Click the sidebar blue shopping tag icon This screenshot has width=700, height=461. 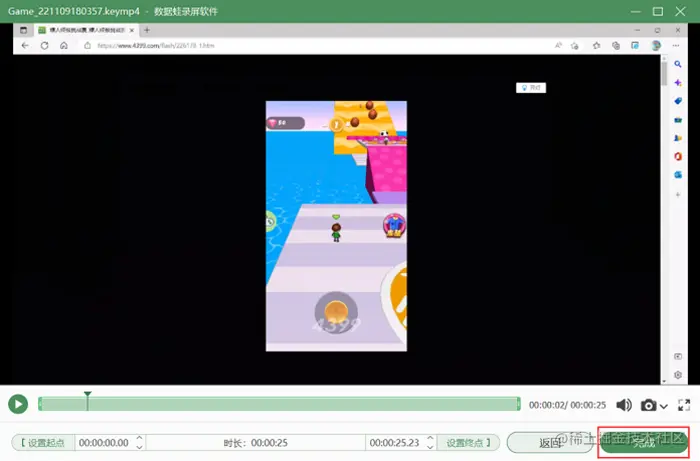pos(678,101)
